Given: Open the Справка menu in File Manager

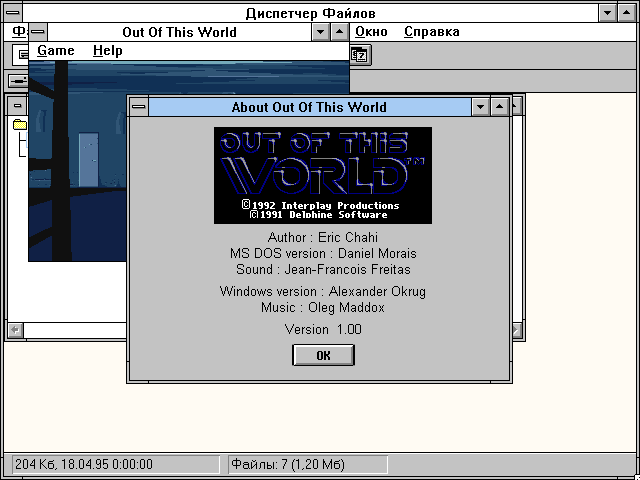Looking at the screenshot, I should (x=432, y=32).
